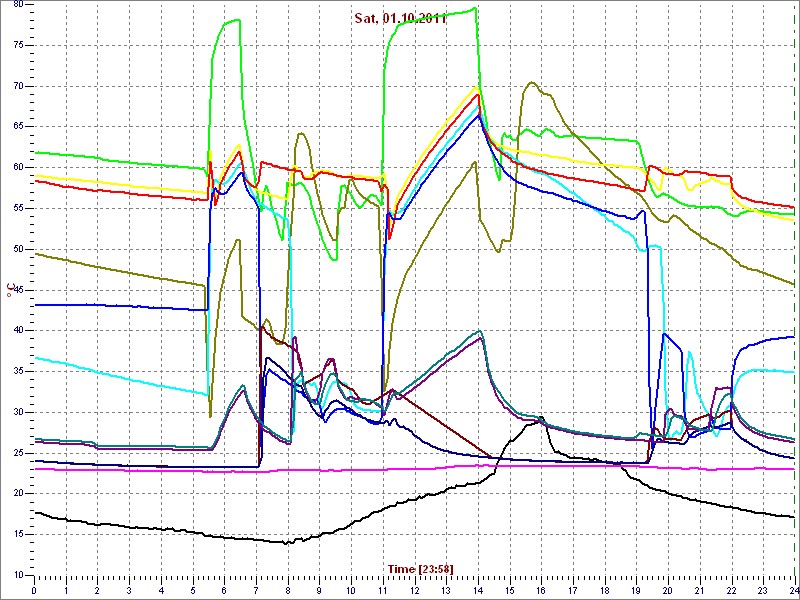Viewport: 800px width, 600px height.
Task: Click hour 5 on the time axis
Action: tap(192, 590)
